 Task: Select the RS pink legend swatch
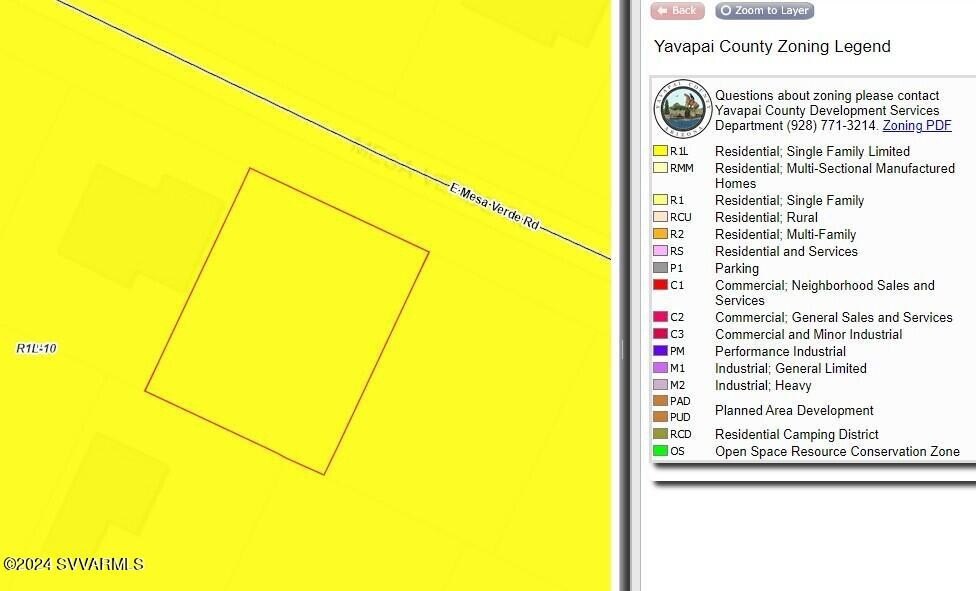660,251
